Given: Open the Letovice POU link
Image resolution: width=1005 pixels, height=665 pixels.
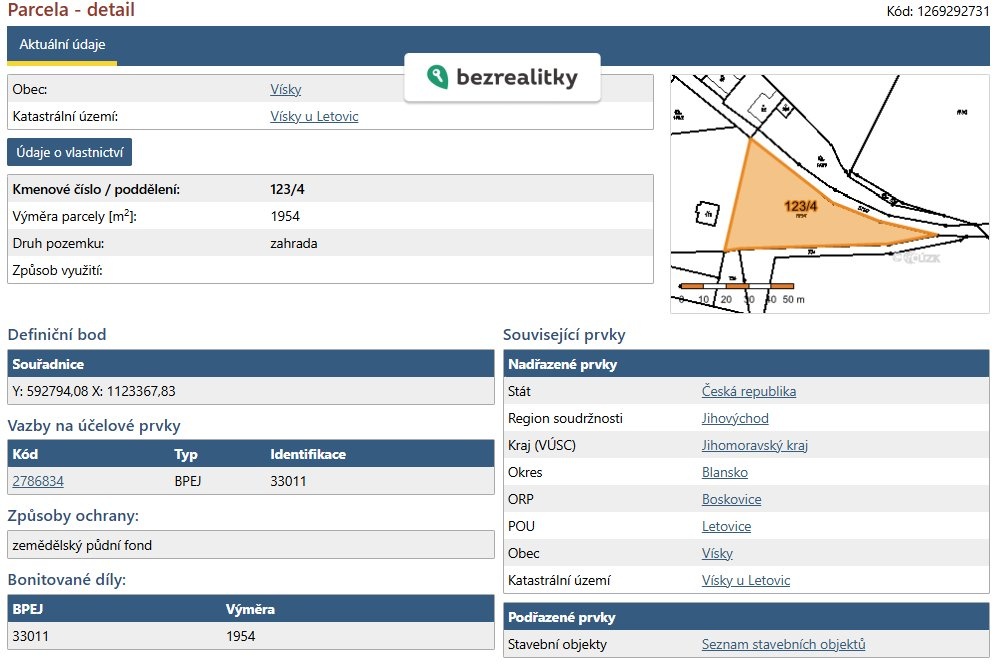Looking at the screenshot, I should pos(726,526).
